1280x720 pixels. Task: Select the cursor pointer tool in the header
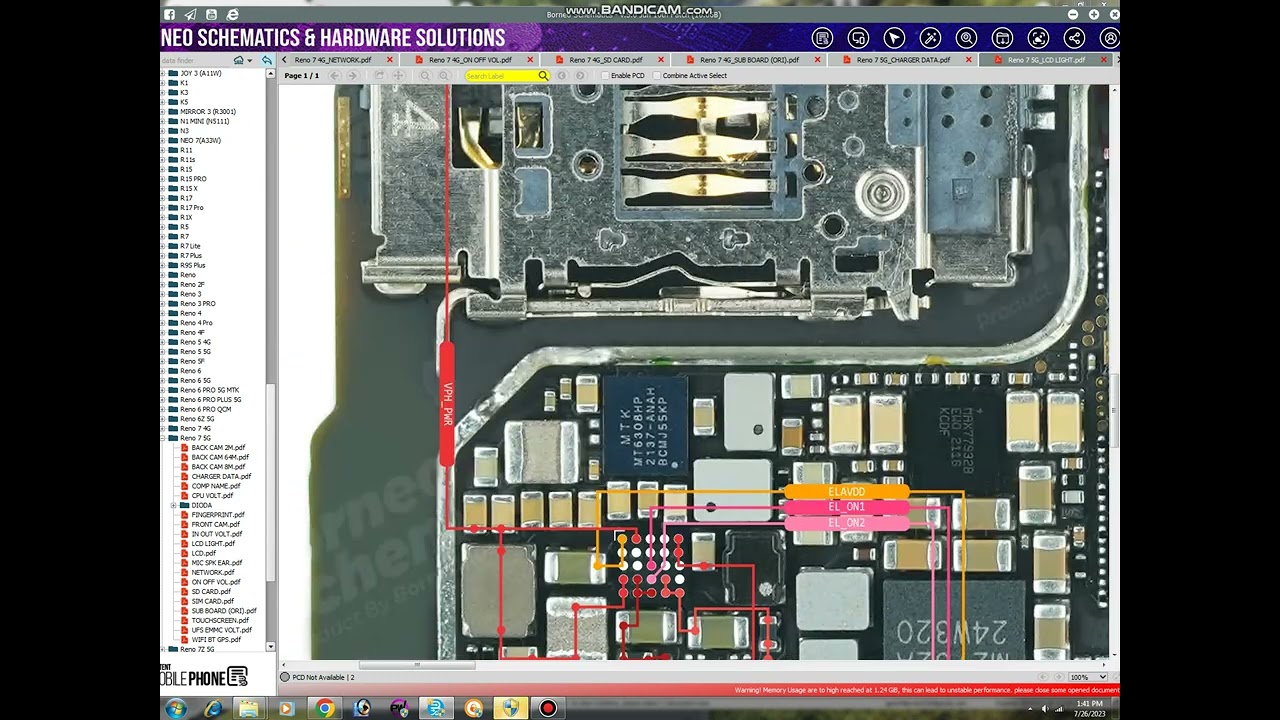894,38
